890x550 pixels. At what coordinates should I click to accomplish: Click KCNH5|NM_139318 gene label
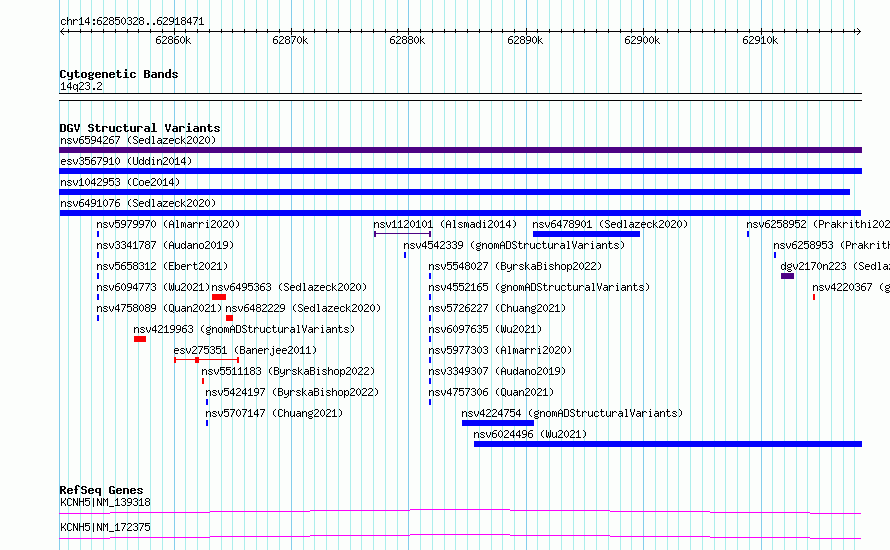pyautogui.click(x=105, y=502)
